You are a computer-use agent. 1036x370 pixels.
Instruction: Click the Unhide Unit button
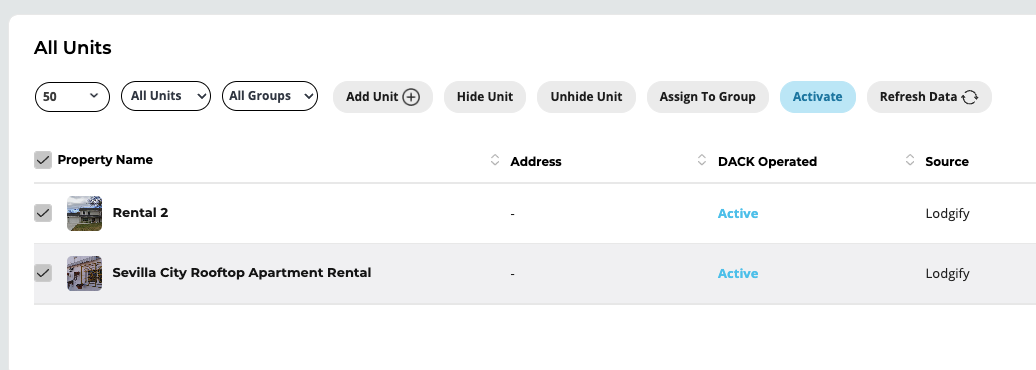pos(586,97)
